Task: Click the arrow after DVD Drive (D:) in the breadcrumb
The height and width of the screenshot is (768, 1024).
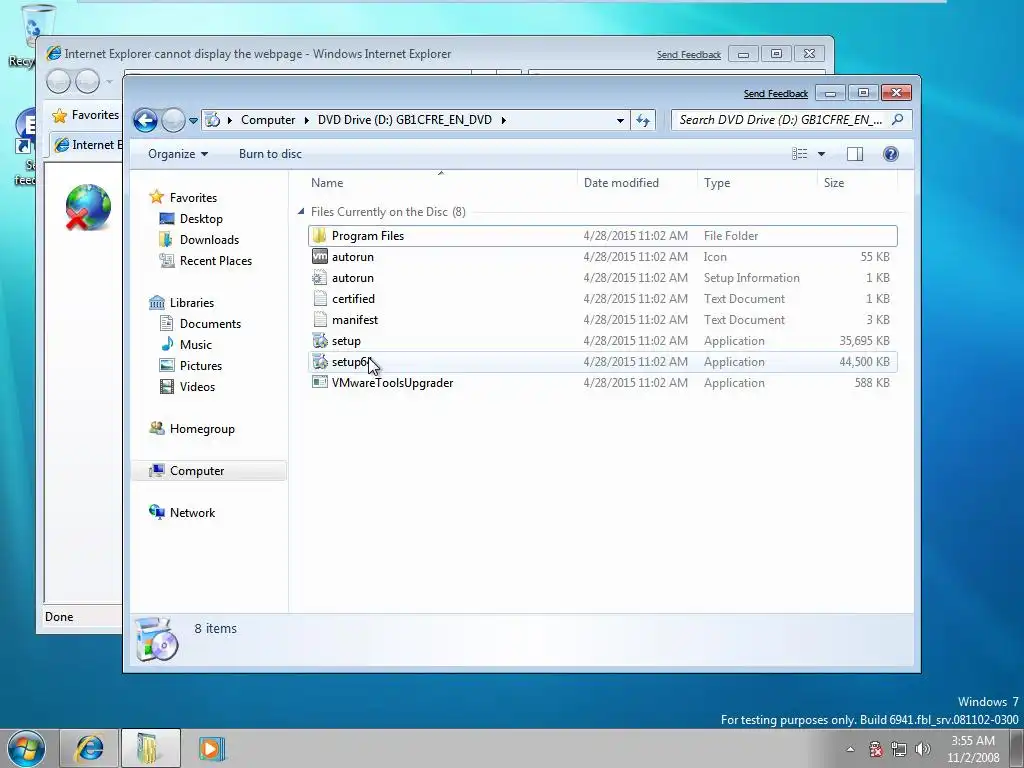Action: 504,120
